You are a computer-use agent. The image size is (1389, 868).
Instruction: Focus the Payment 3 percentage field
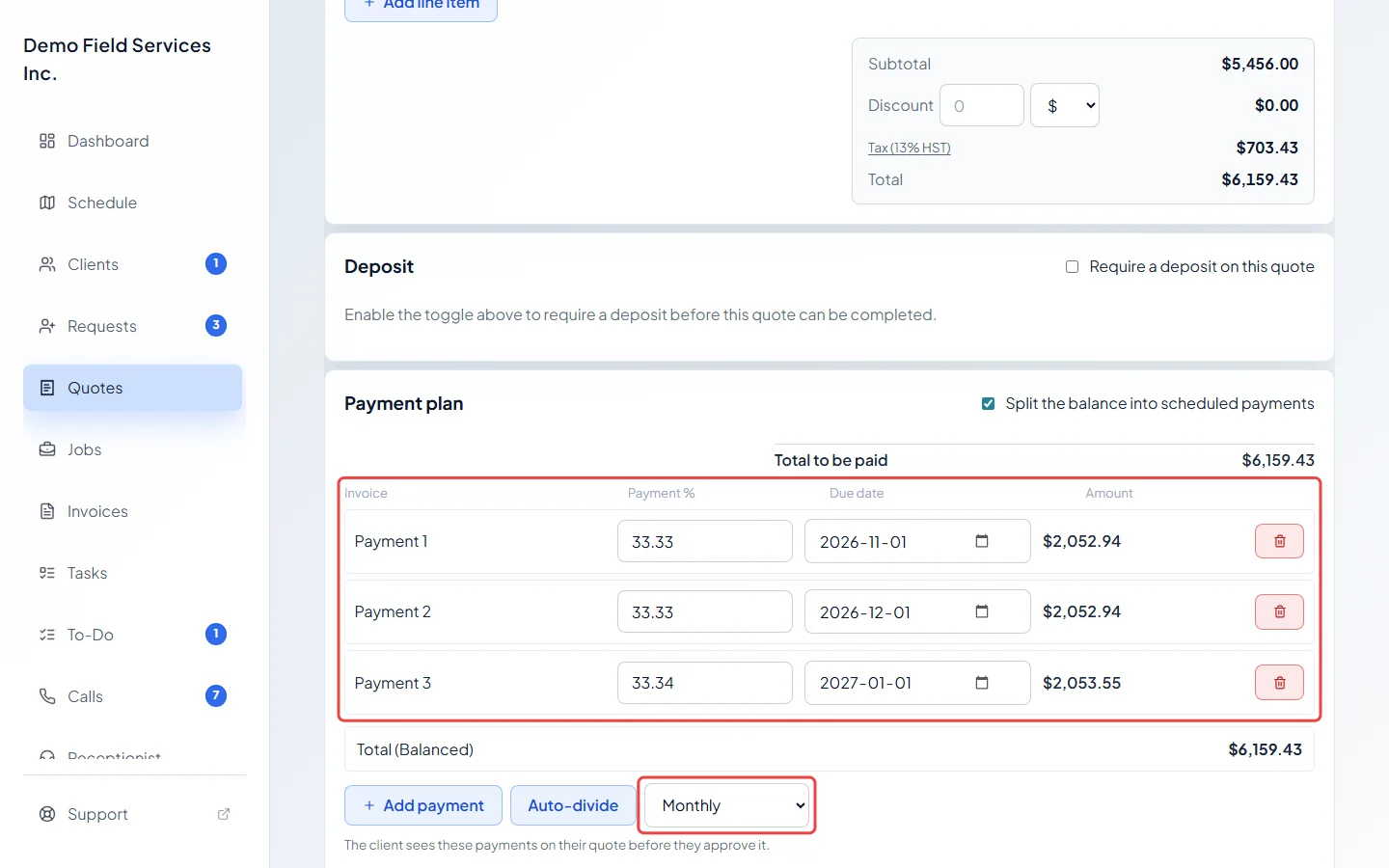coord(705,683)
